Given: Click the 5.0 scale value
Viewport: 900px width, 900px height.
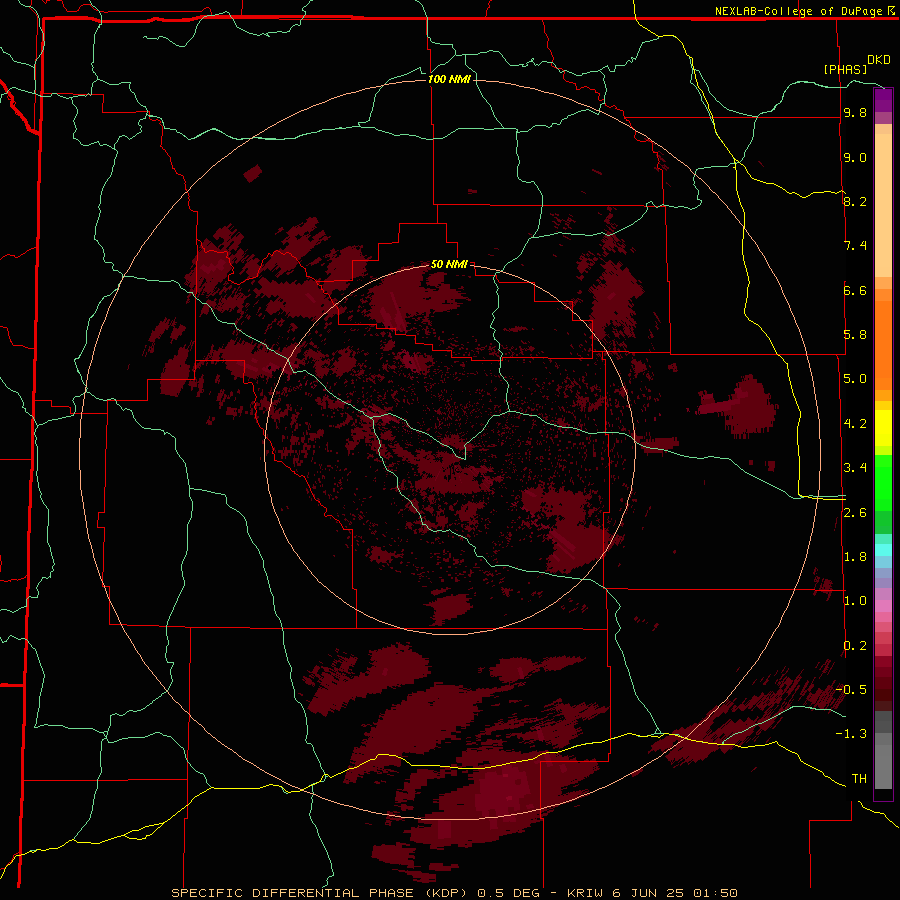Looking at the screenshot, I should pyautogui.click(x=855, y=379).
